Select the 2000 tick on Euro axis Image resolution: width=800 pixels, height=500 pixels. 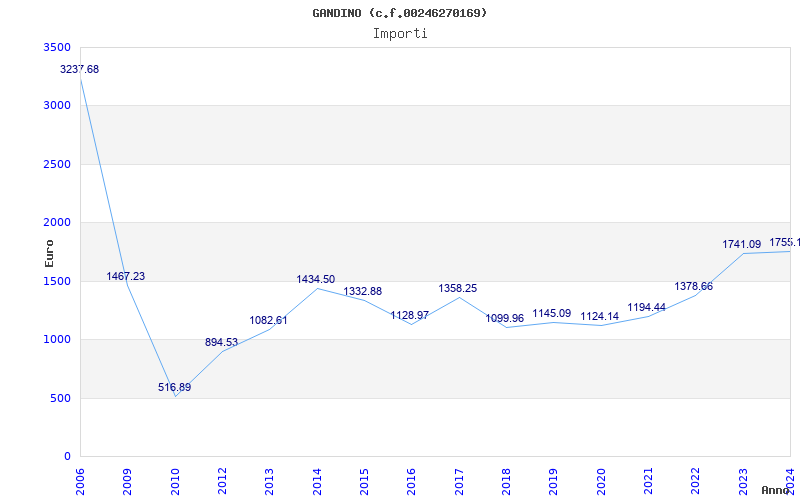tap(57, 222)
